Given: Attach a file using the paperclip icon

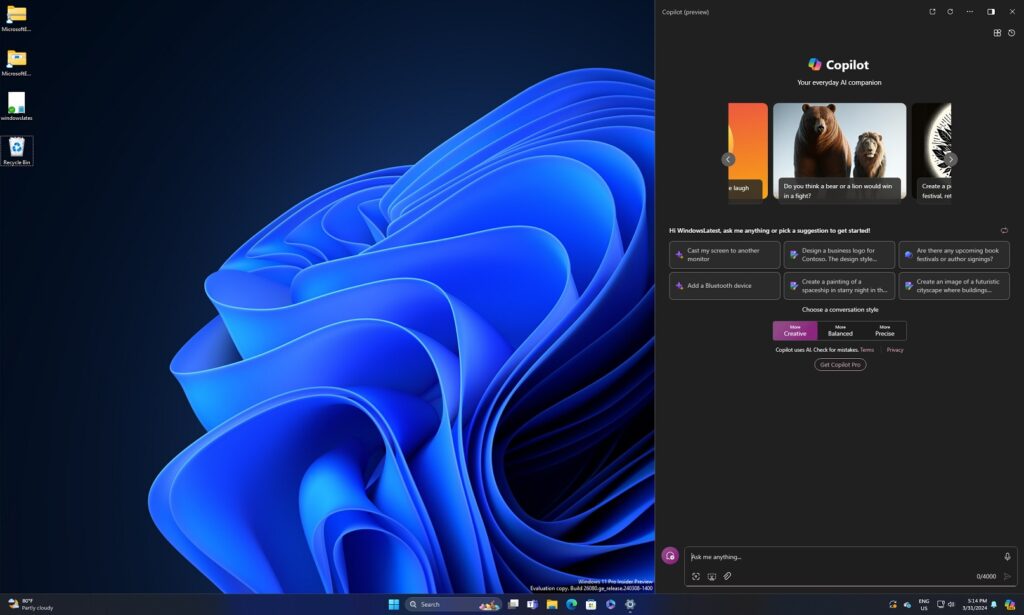Looking at the screenshot, I should (726, 576).
